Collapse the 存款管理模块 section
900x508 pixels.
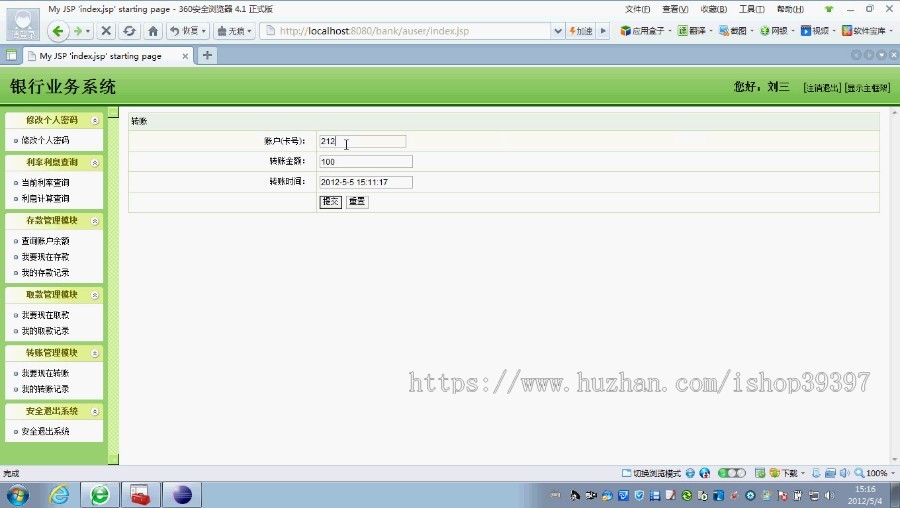click(x=95, y=221)
